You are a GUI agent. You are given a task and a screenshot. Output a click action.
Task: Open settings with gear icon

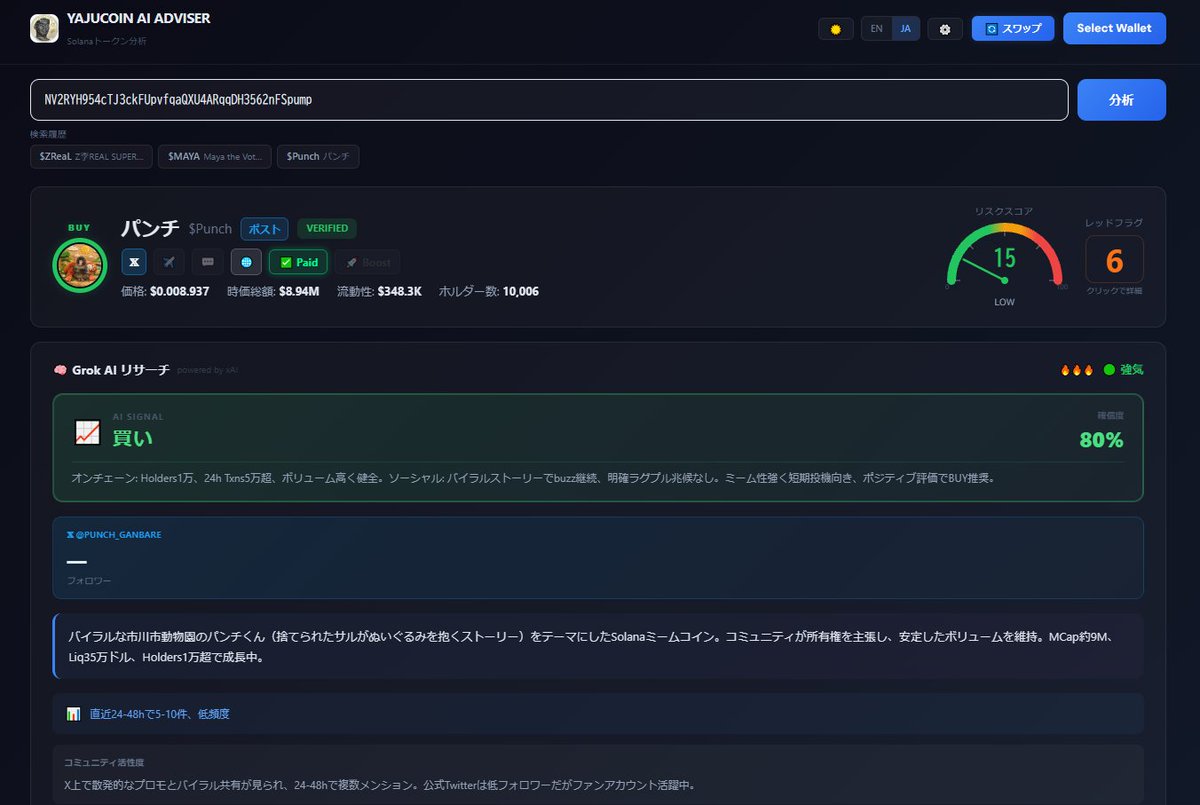pyautogui.click(x=945, y=29)
